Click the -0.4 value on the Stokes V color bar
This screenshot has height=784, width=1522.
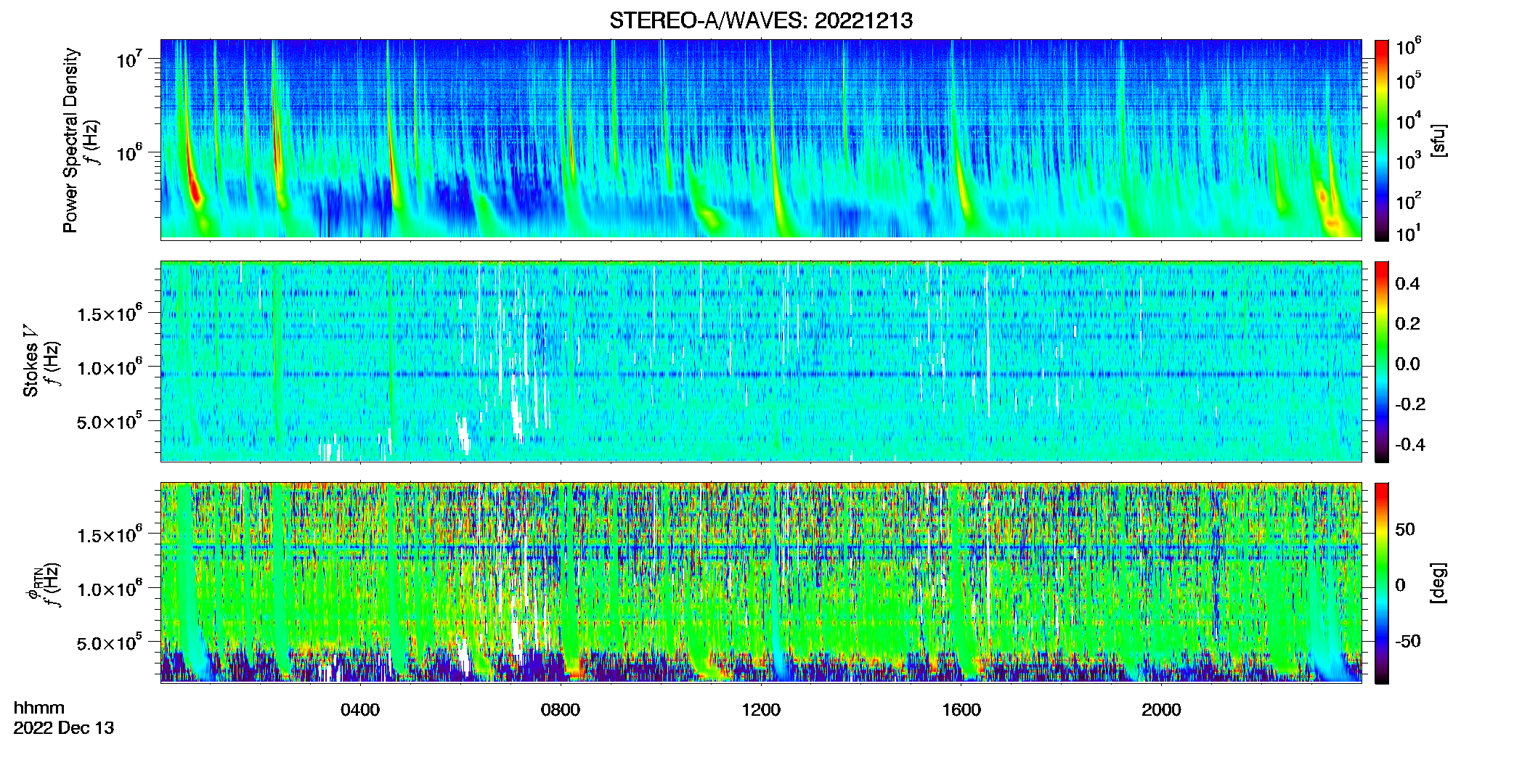[x=1410, y=444]
